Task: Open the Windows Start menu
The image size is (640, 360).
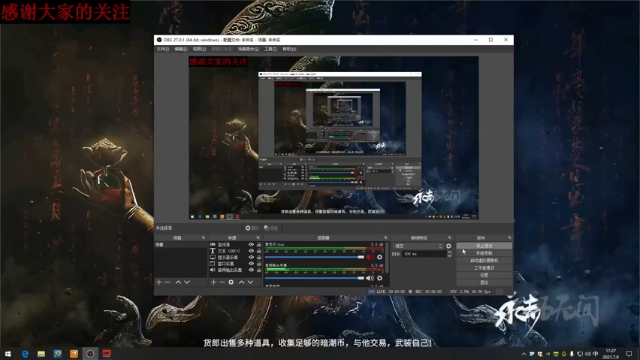Action: coord(8,353)
